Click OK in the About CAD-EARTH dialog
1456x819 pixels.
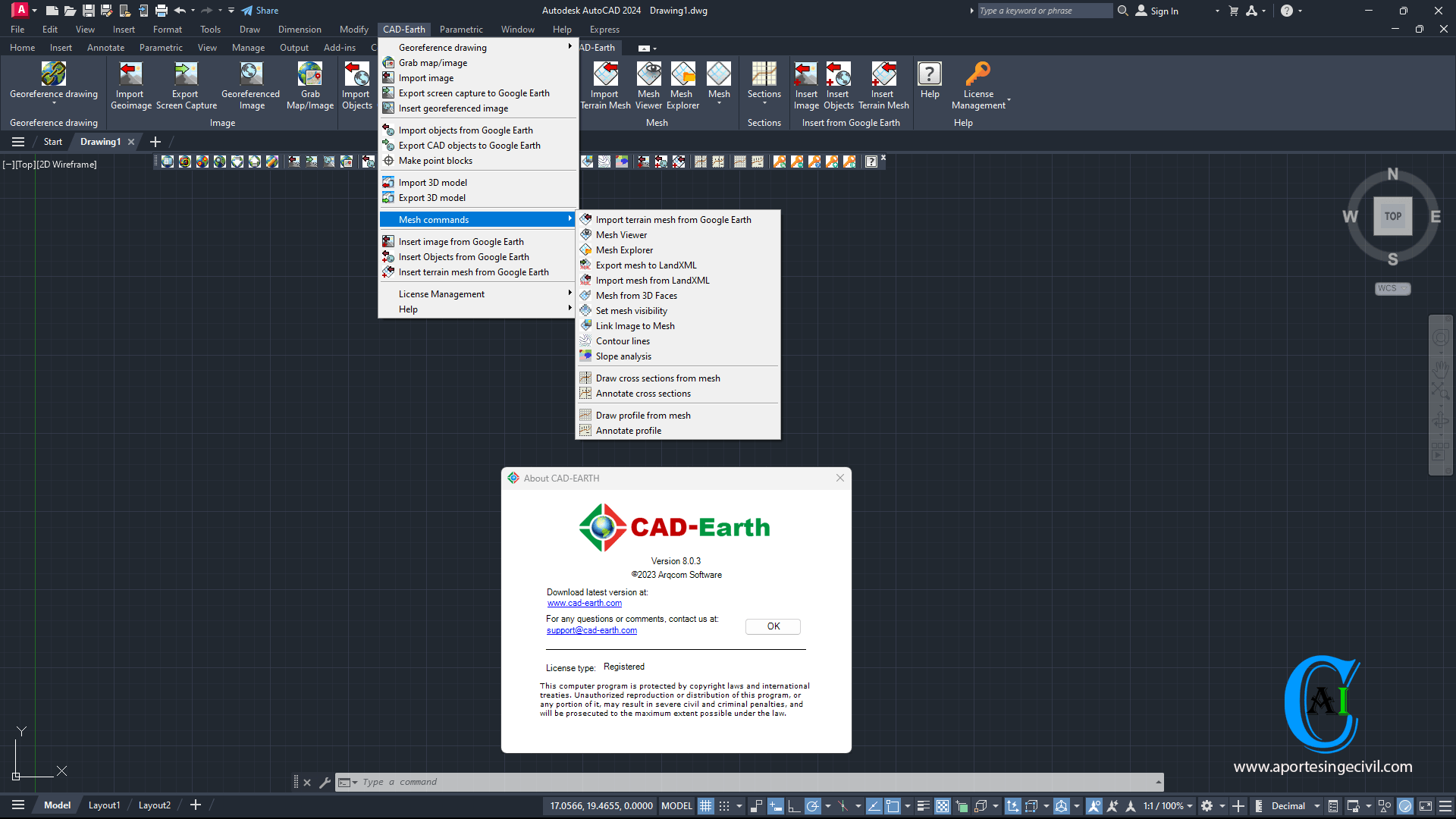click(772, 626)
